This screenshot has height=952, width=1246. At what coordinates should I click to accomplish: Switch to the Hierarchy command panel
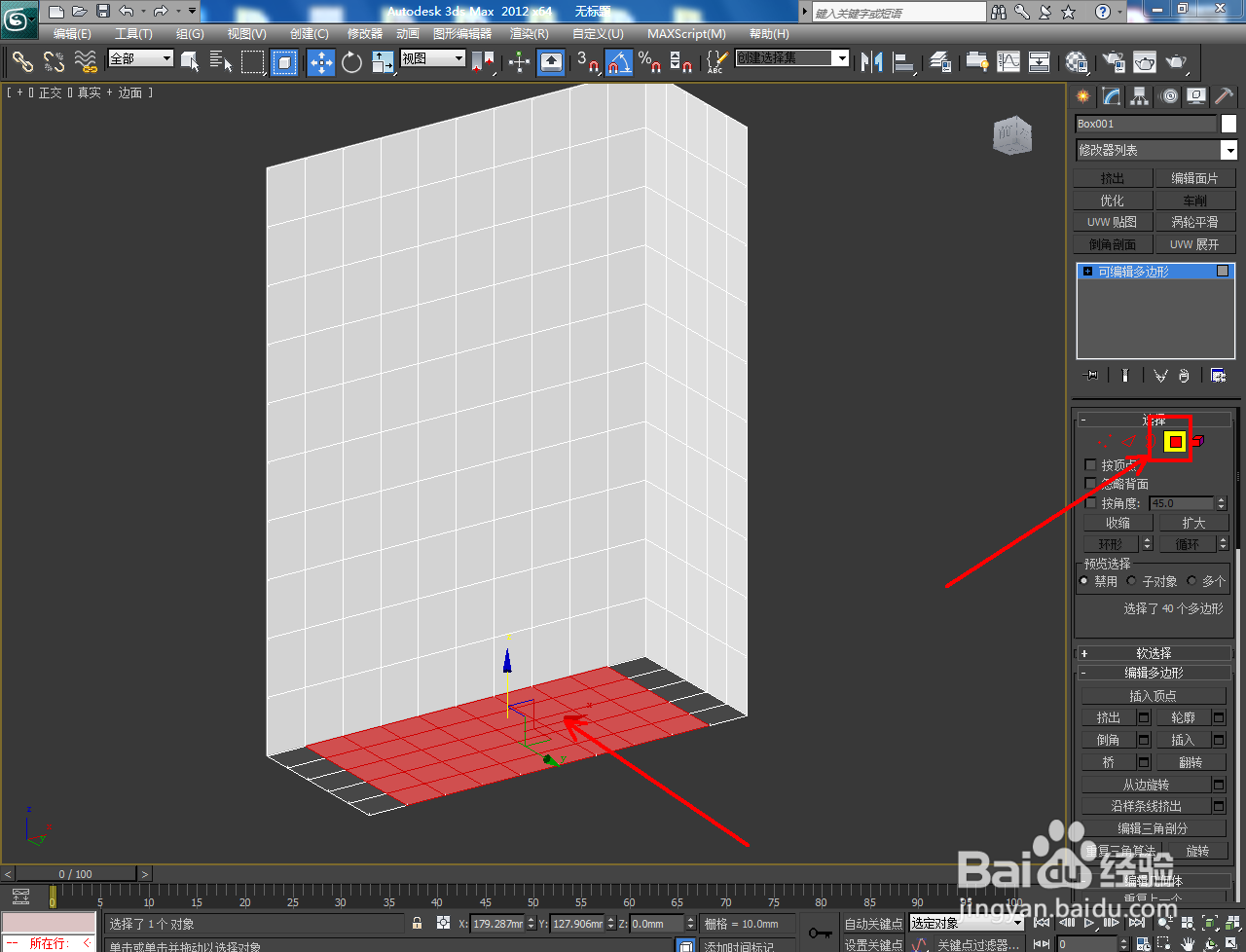[1140, 96]
